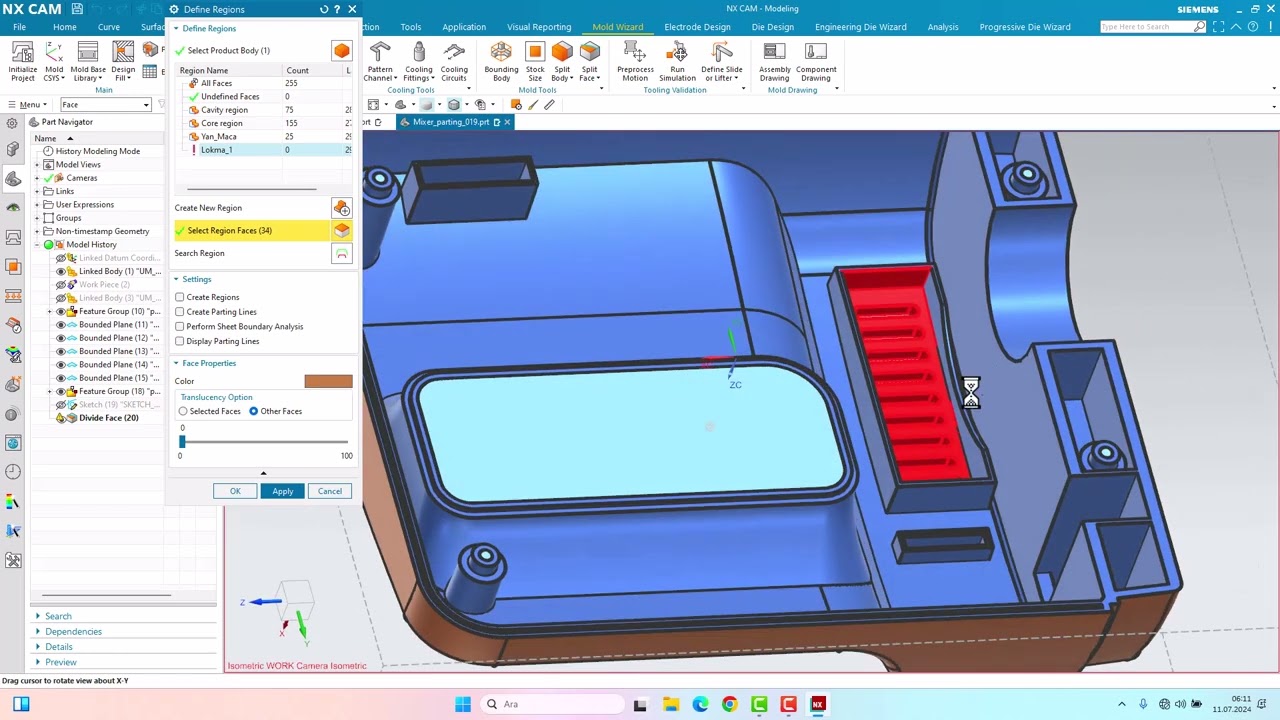The width and height of the screenshot is (1280, 720).
Task: Click the translucency slider handle
Action: [182, 441]
